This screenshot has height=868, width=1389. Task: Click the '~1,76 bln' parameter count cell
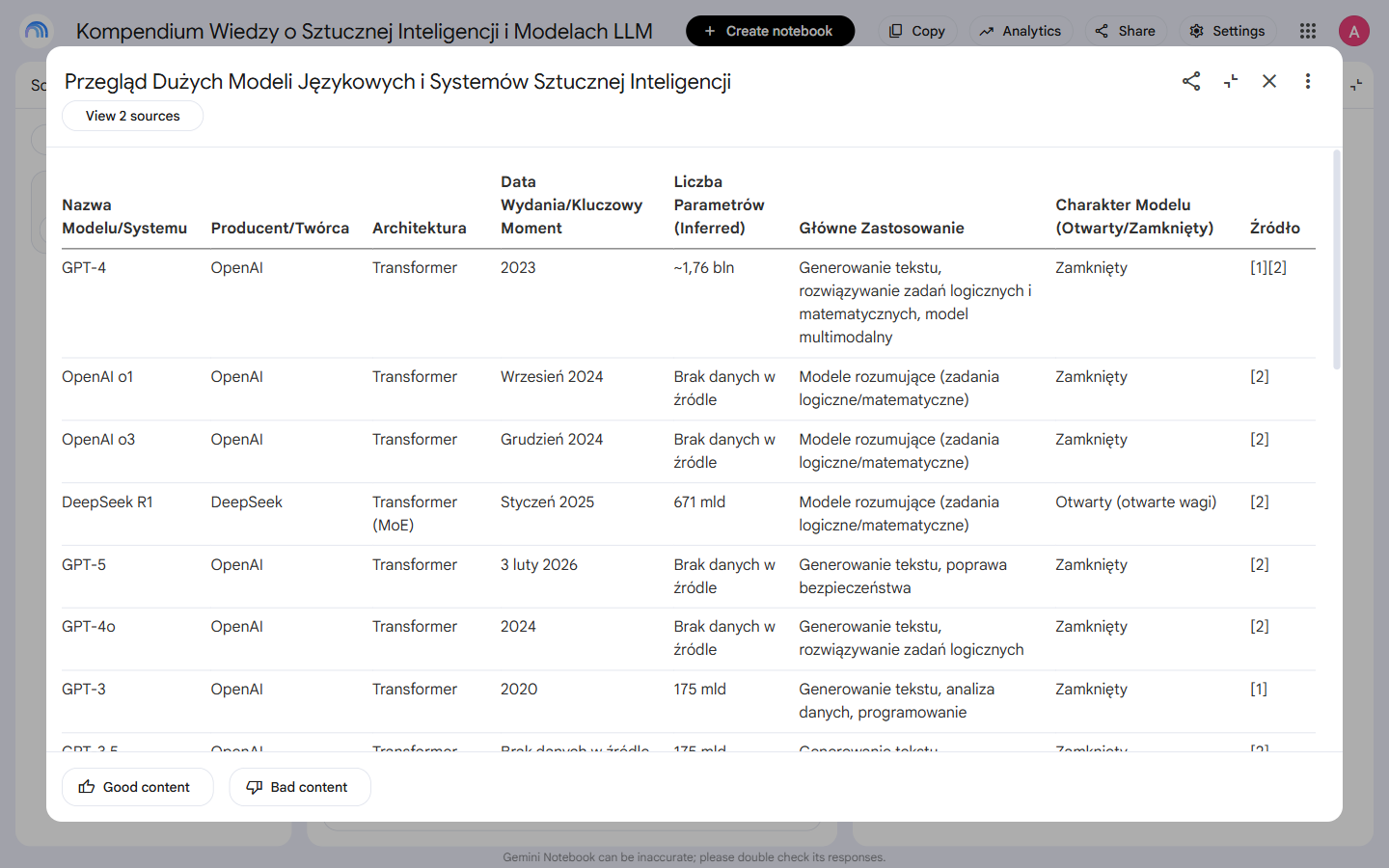[x=704, y=267]
